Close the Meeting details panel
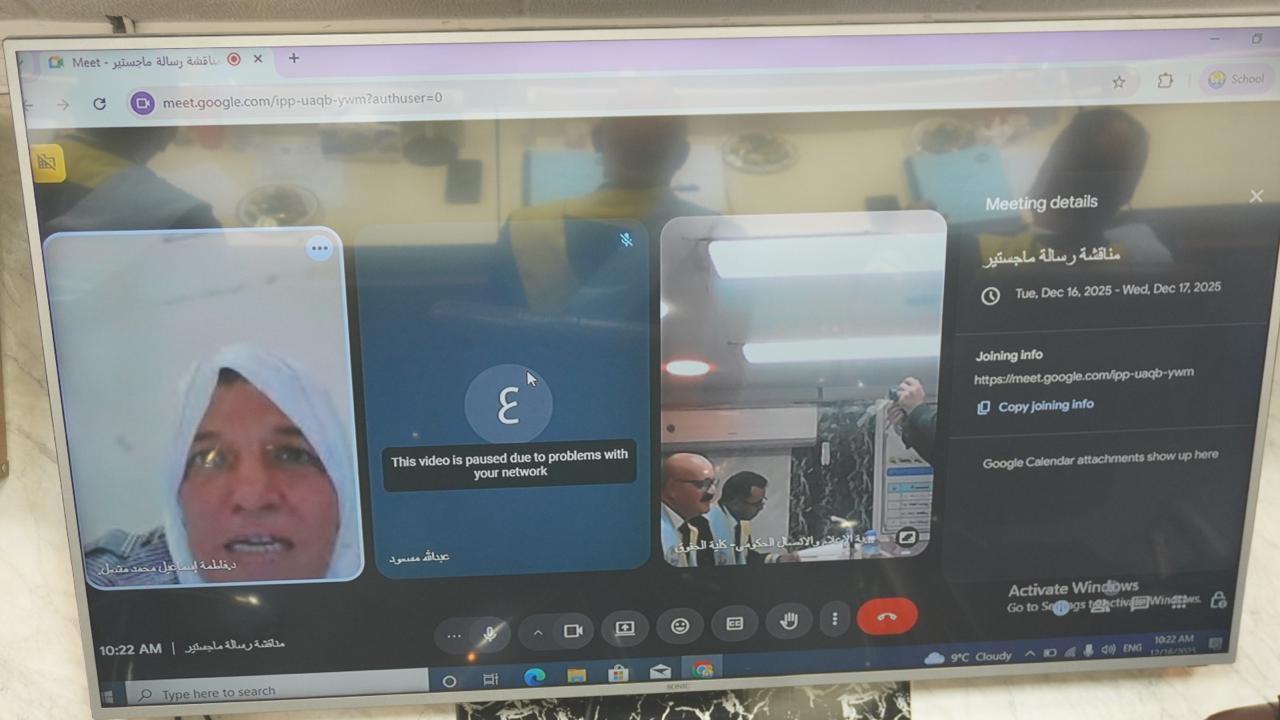 tap(1256, 197)
